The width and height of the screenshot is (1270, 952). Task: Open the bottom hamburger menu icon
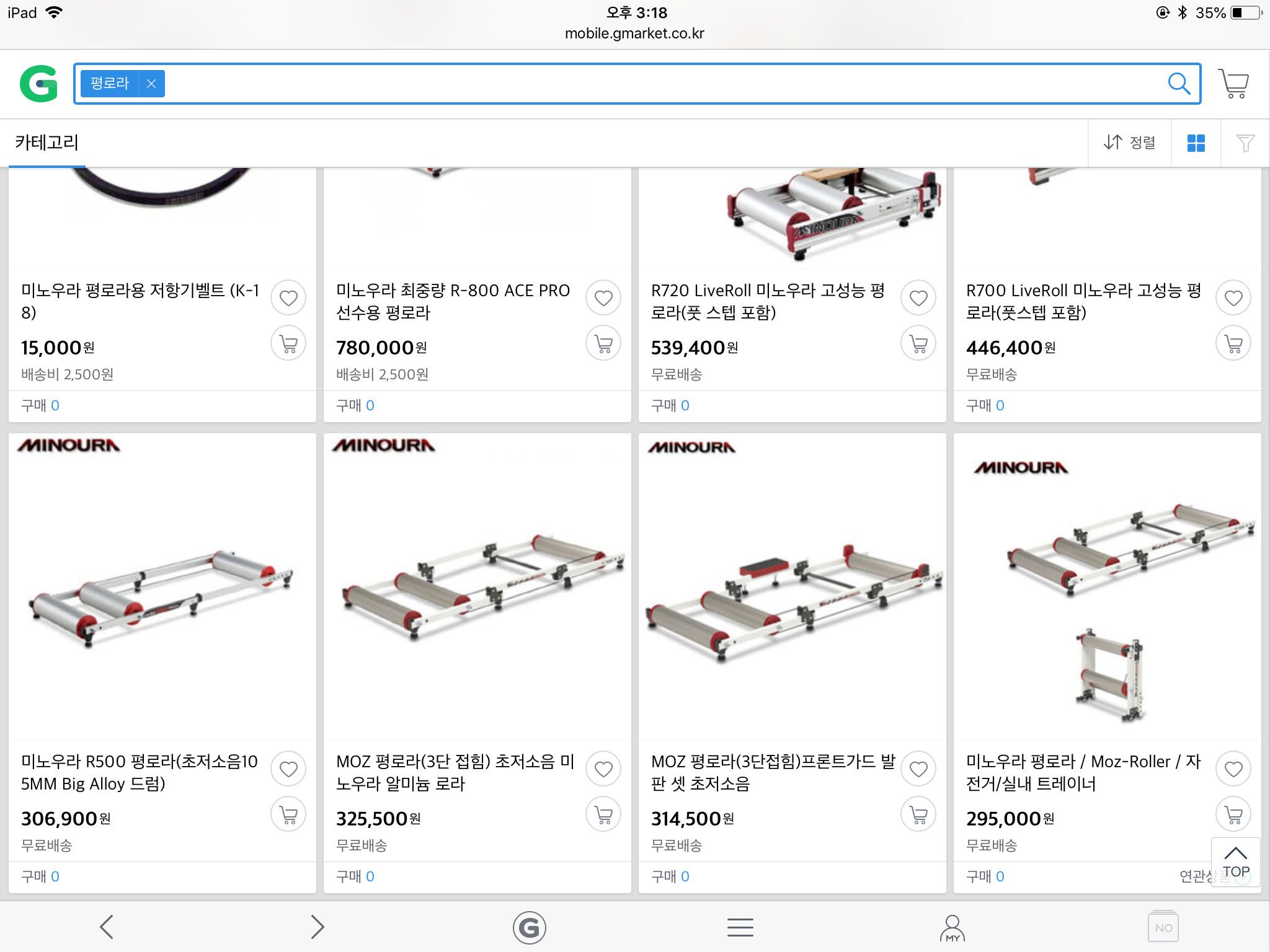click(740, 927)
